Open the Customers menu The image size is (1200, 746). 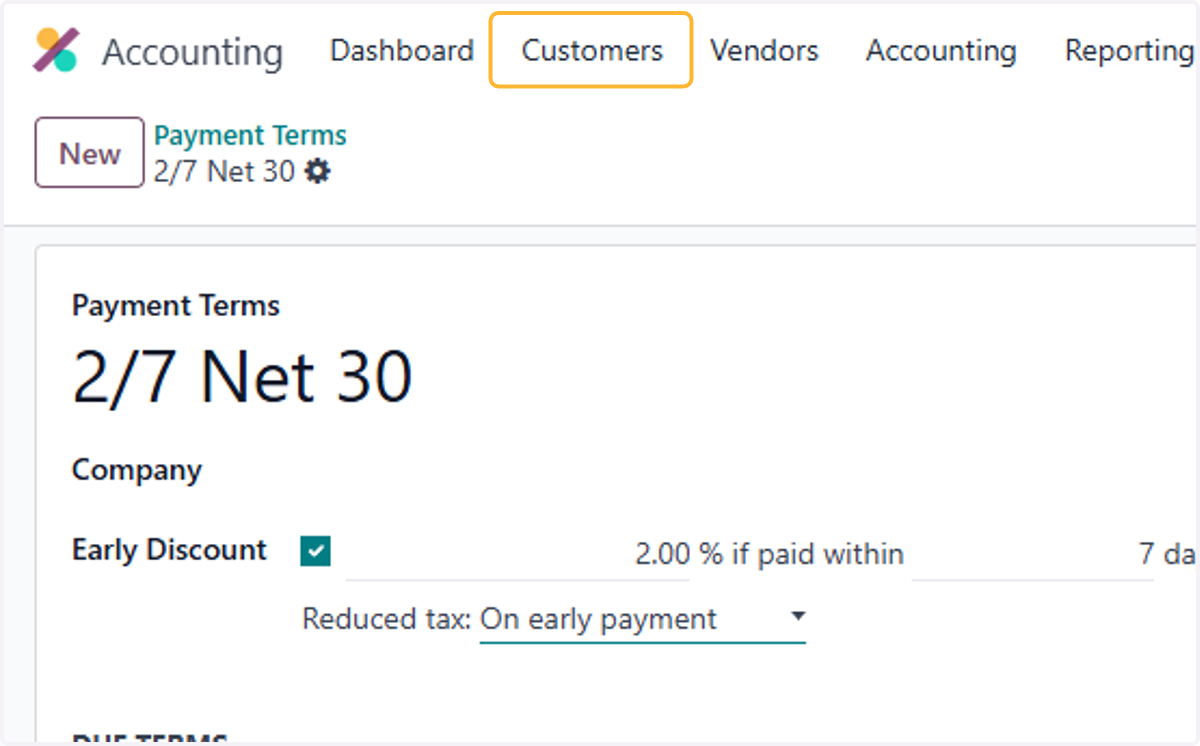tap(591, 51)
